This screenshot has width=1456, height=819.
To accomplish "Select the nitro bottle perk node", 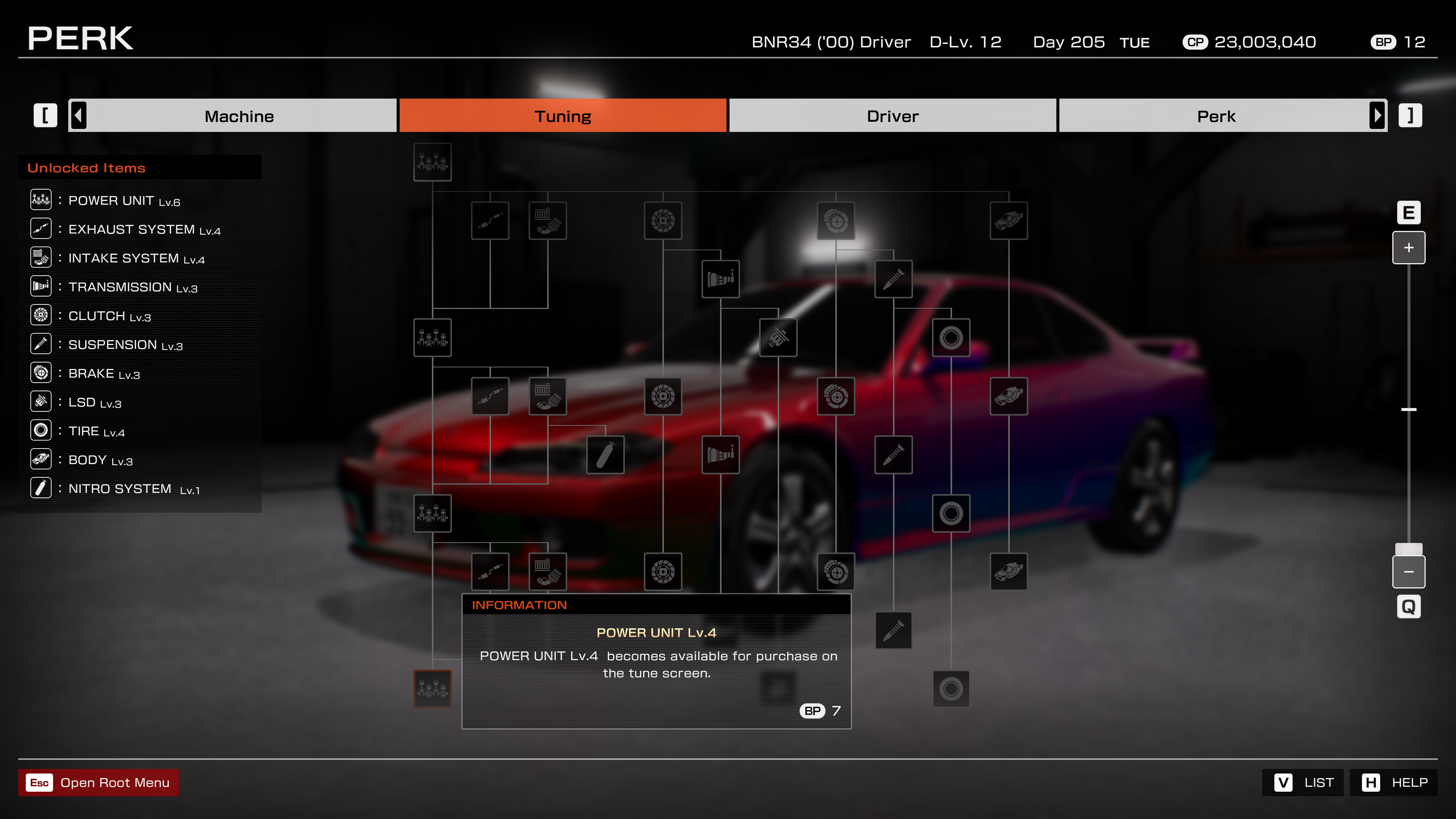I will click(x=605, y=455).
